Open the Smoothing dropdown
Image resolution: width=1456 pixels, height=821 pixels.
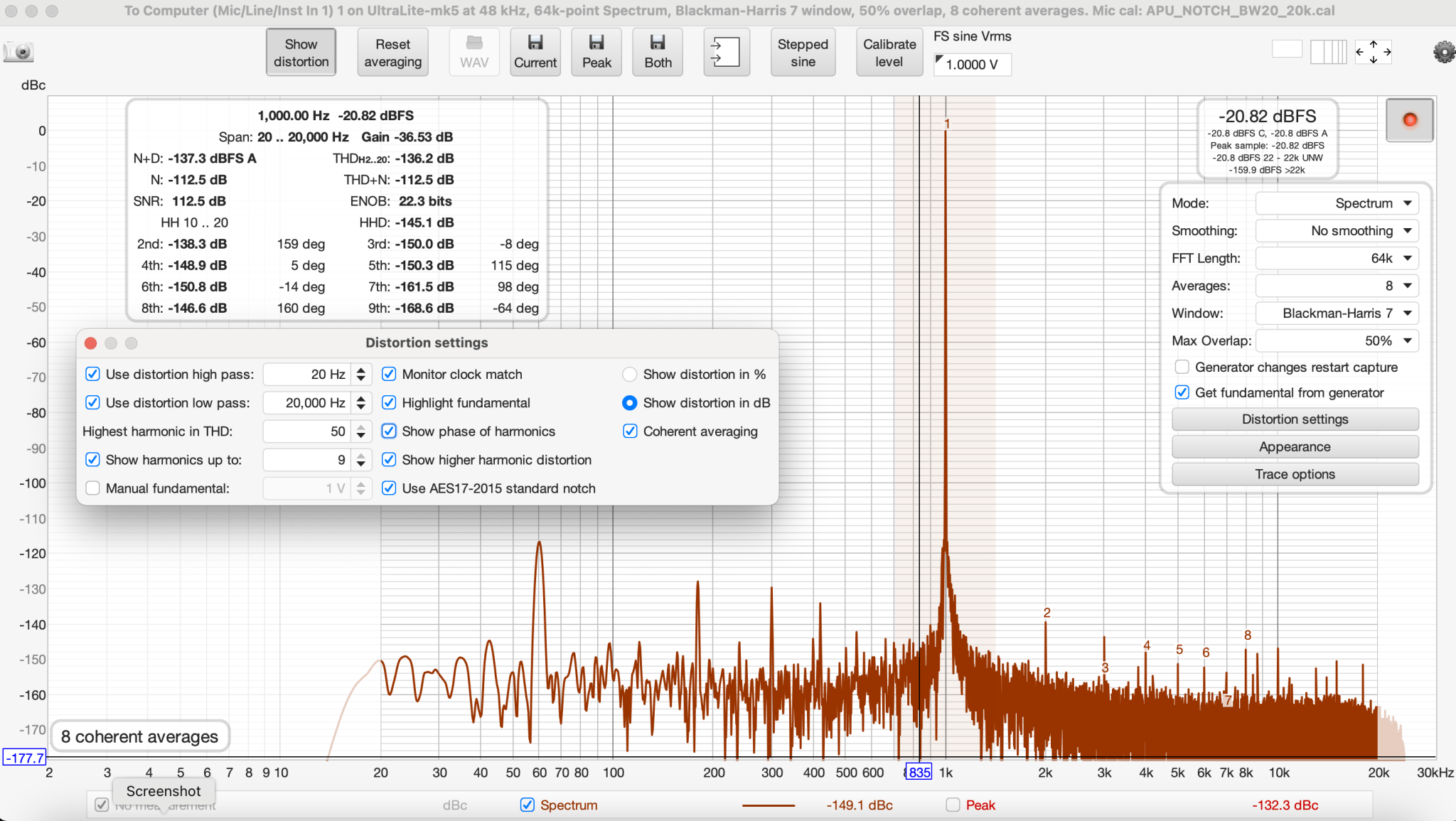[1337, 231]
